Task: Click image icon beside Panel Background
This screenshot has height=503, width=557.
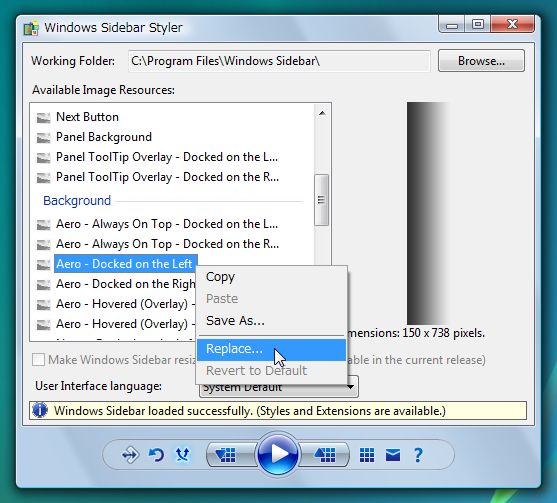Action: 43,137
